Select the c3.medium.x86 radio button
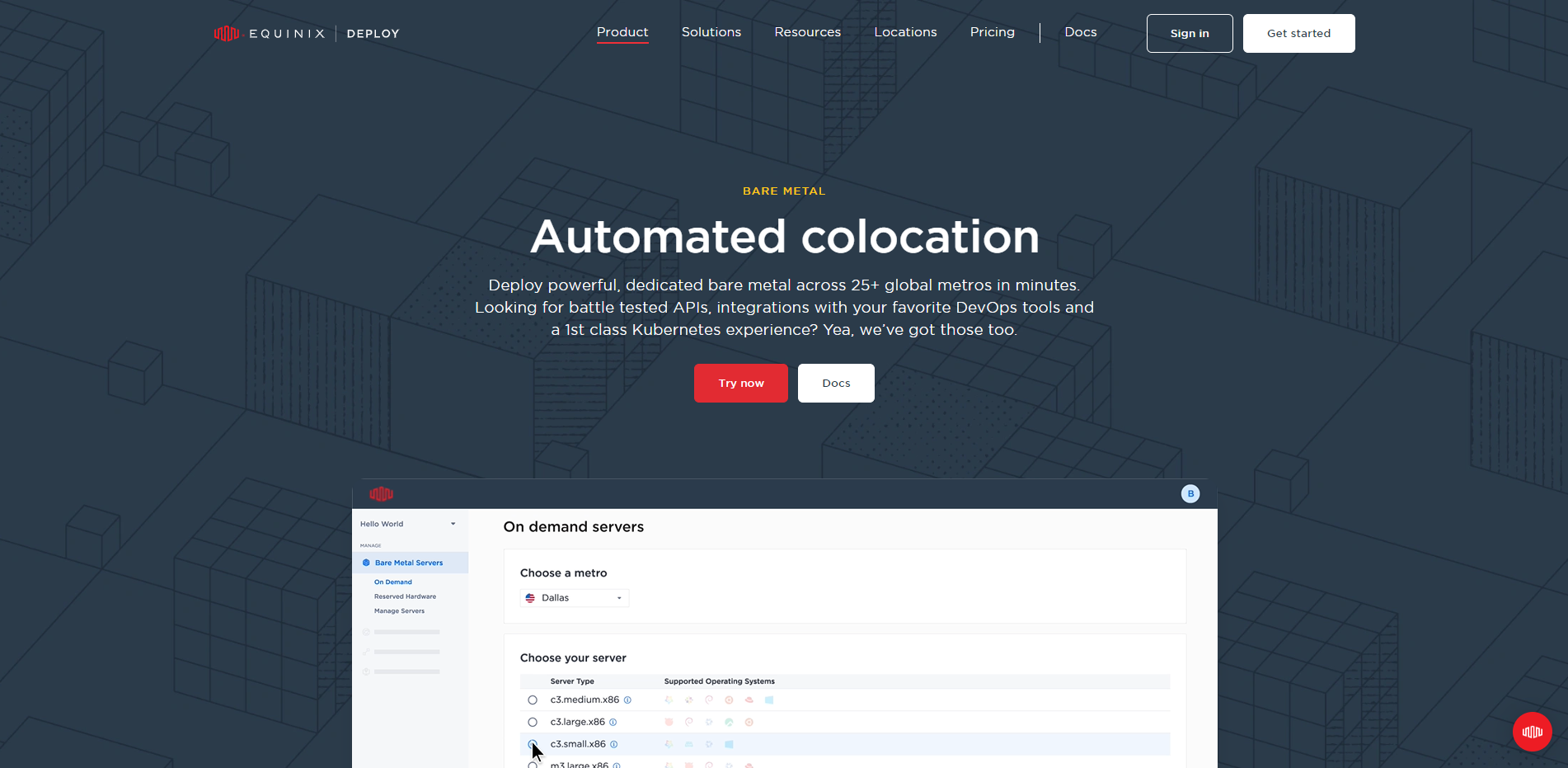This screenshot has height=768, width=1568. point(533,700)
